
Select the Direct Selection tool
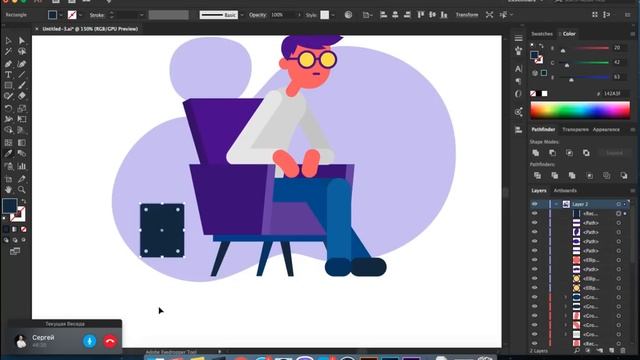22,40
